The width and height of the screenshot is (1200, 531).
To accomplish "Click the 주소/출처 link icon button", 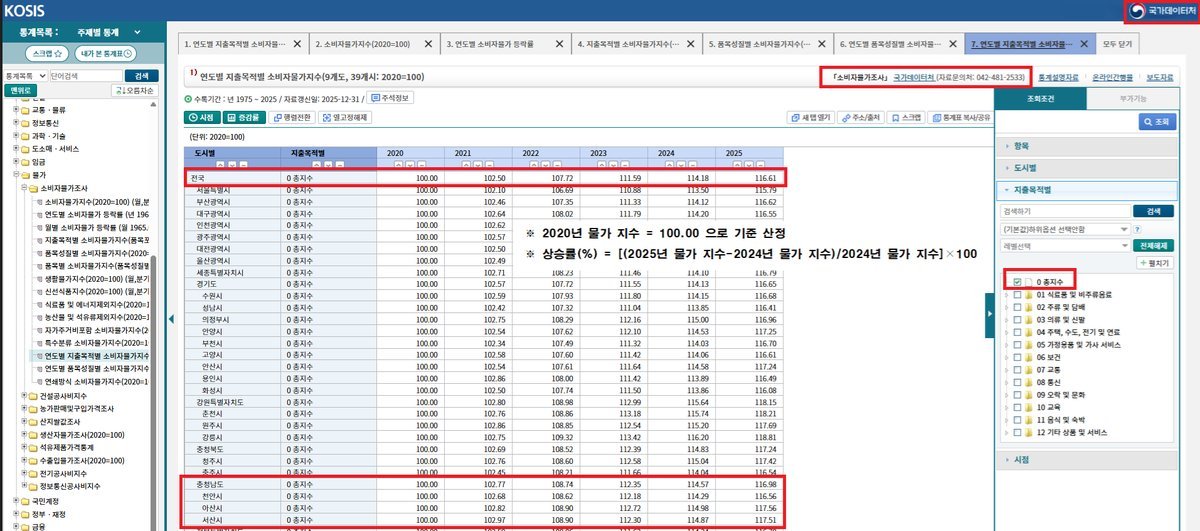I will [x=859, y=117].
